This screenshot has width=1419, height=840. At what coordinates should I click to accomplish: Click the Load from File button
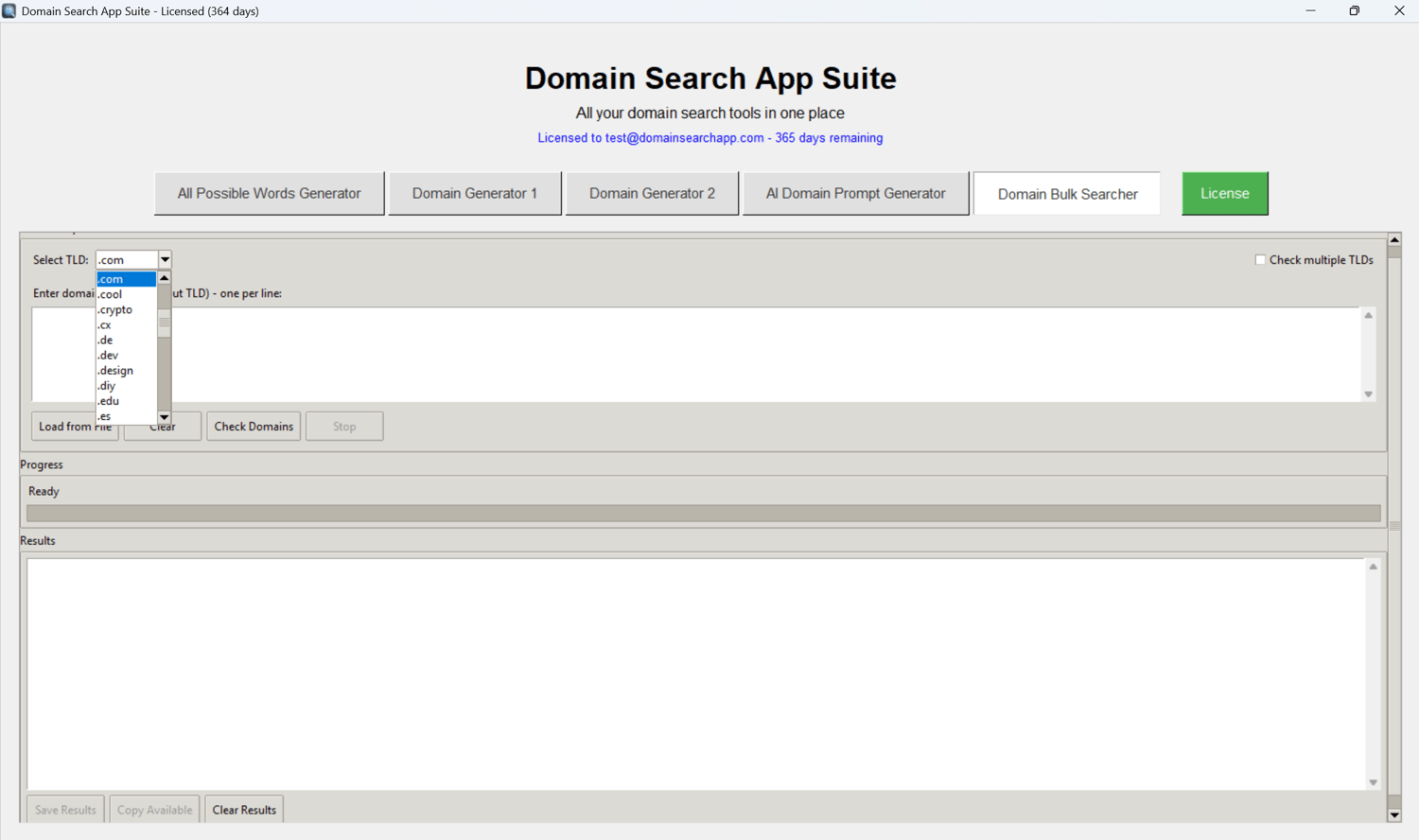[75, 427]
